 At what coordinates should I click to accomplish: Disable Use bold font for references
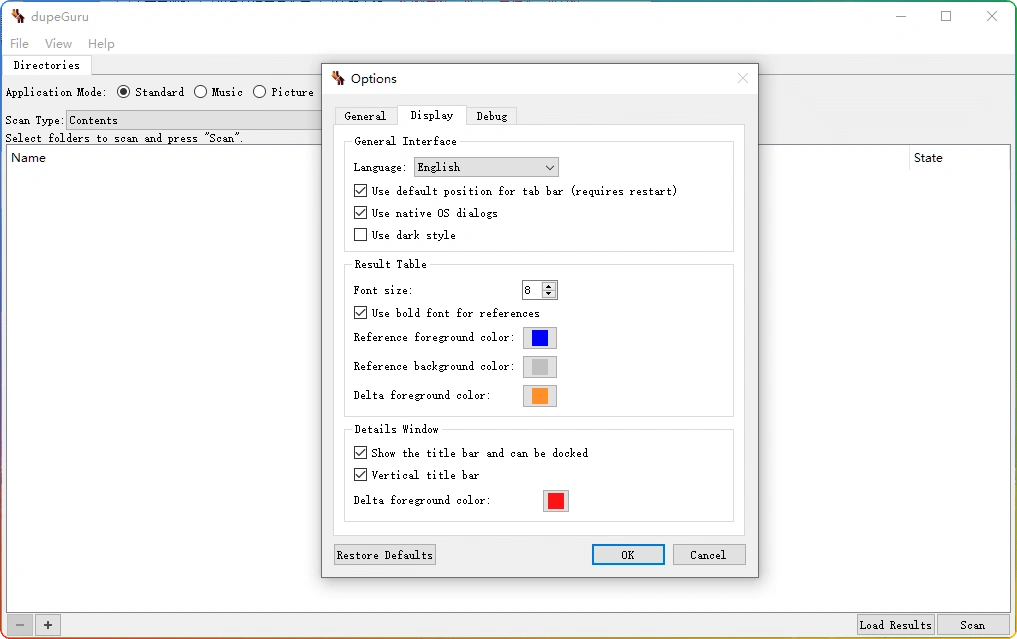361,313
